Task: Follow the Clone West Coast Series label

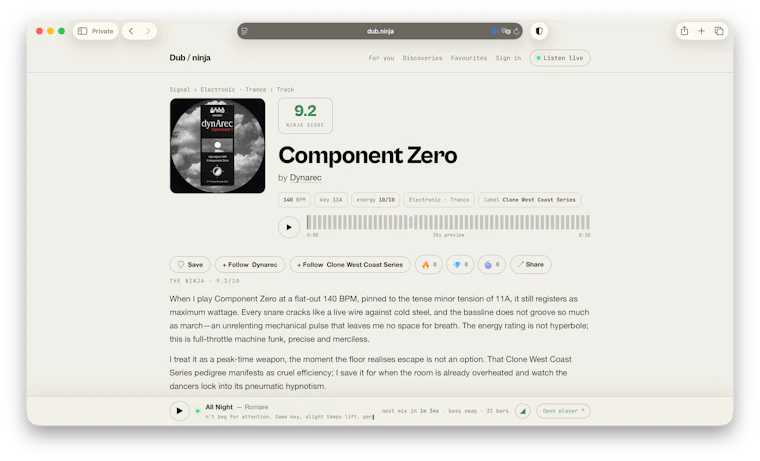Action: (350, 265)
